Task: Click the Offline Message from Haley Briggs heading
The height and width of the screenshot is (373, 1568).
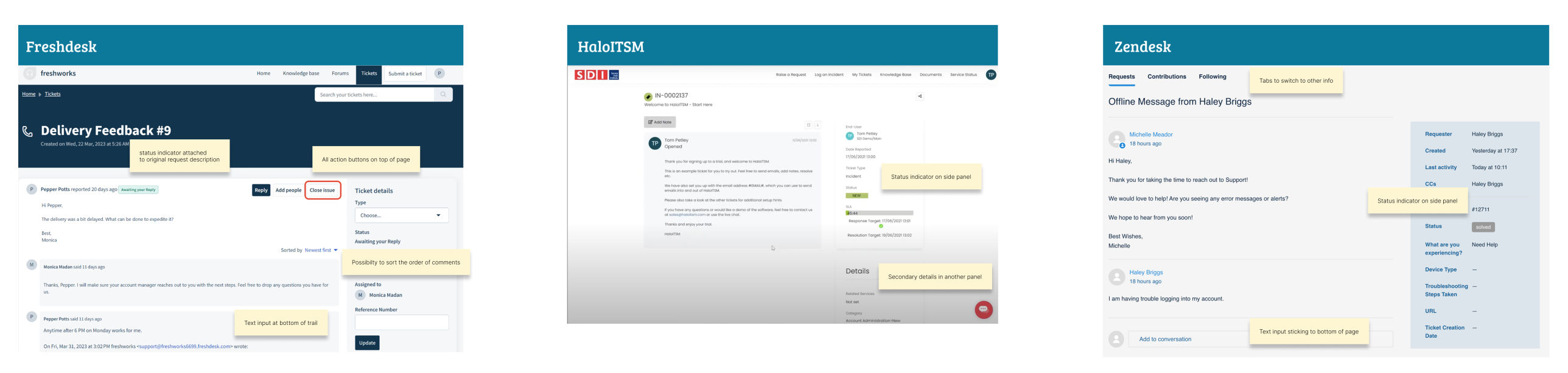Action: [1180, 102]
